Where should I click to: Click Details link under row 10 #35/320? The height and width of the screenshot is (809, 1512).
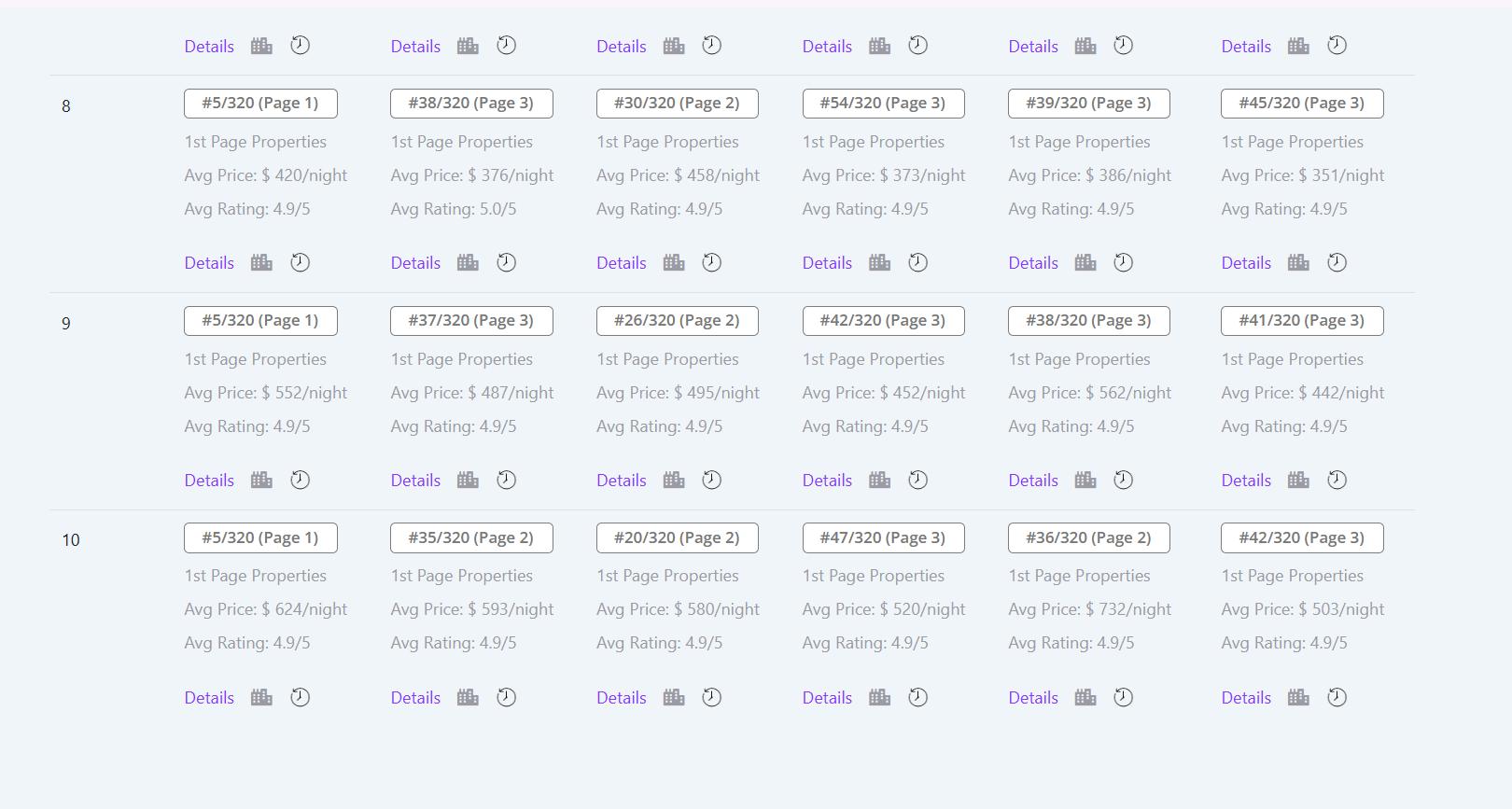point(415,698)
